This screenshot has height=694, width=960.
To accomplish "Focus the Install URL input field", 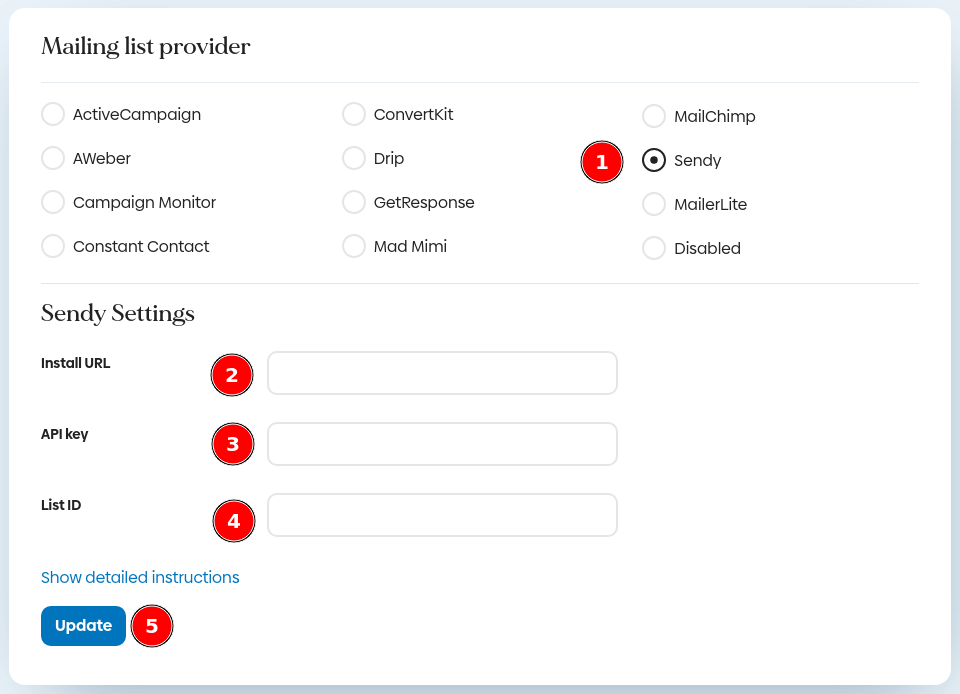I will (x=442, y=373).
